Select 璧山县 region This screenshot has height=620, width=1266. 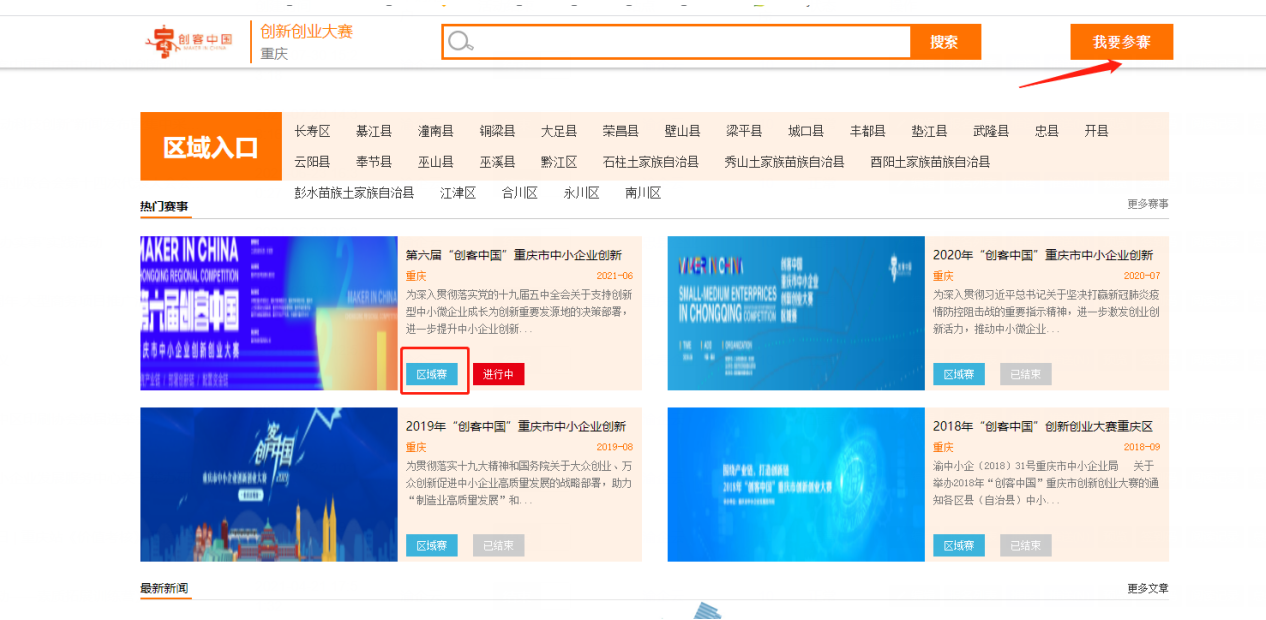(x=682, y=131)
